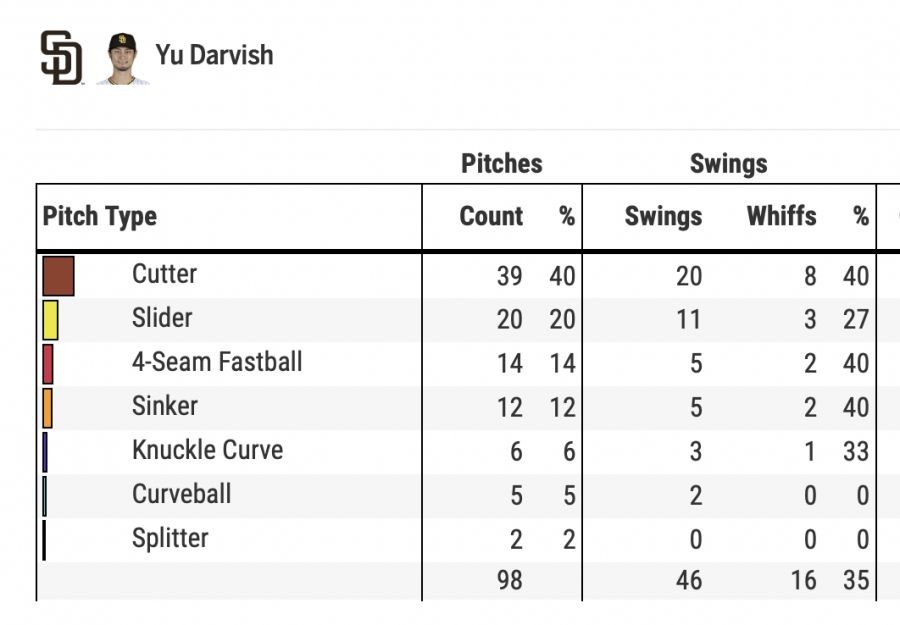Click the Pitches group header
The width and height of the screenshot is (900, 625).
click(x=502, y=165)
